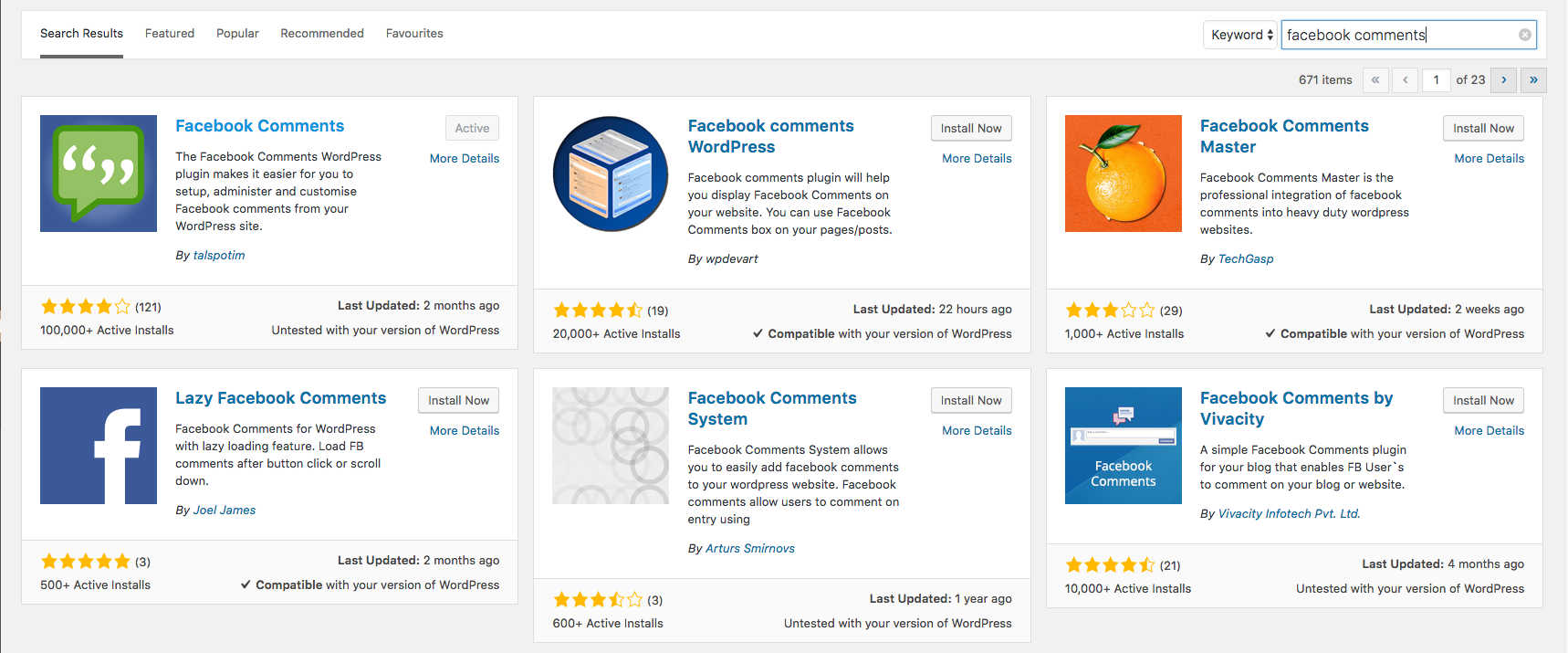Click the Lazy Facebook Comments logo icon
This screenshot has width=1568, height=653.
[x=99, y=446]
